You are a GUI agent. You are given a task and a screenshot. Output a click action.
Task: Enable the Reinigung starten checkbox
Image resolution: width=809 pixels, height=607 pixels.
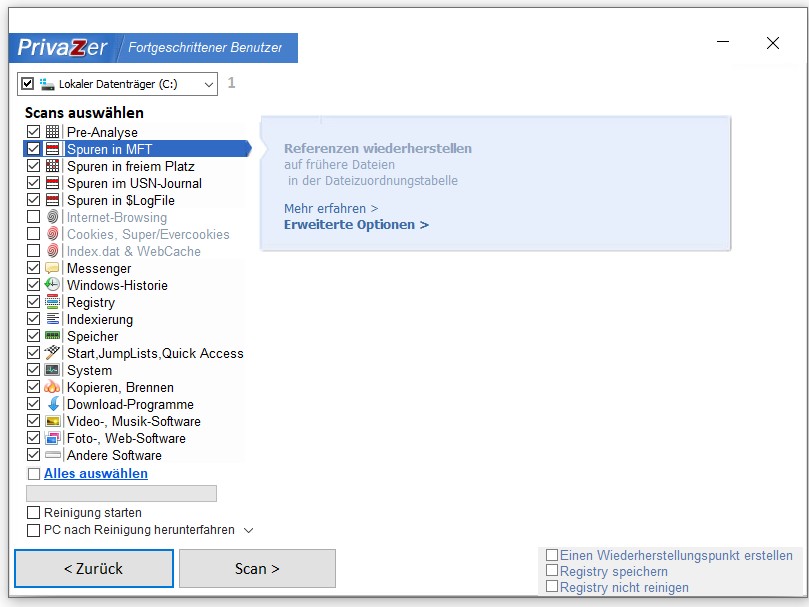pos(34,513)
